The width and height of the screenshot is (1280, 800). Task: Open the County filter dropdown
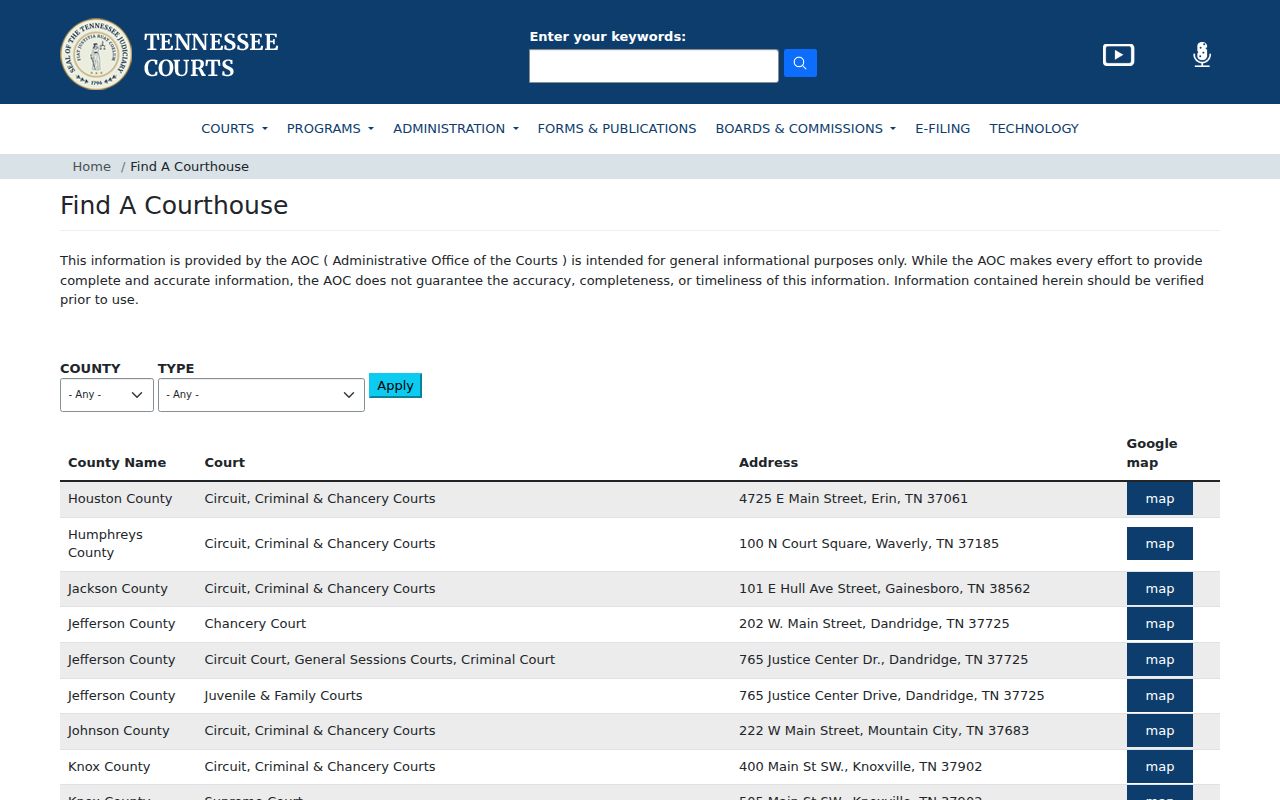[x=107, y=394]
